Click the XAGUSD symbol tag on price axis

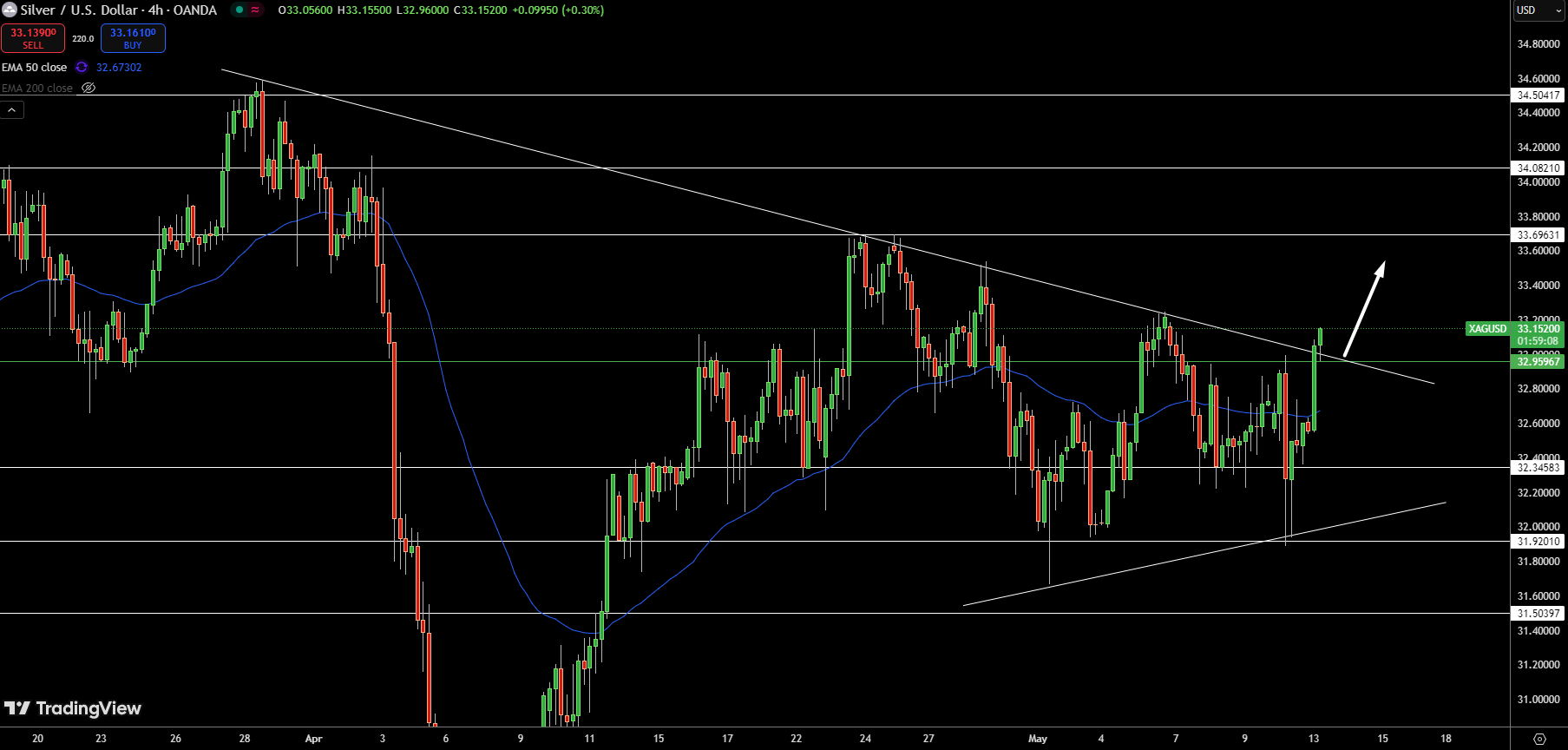[x=1487, y=328]
